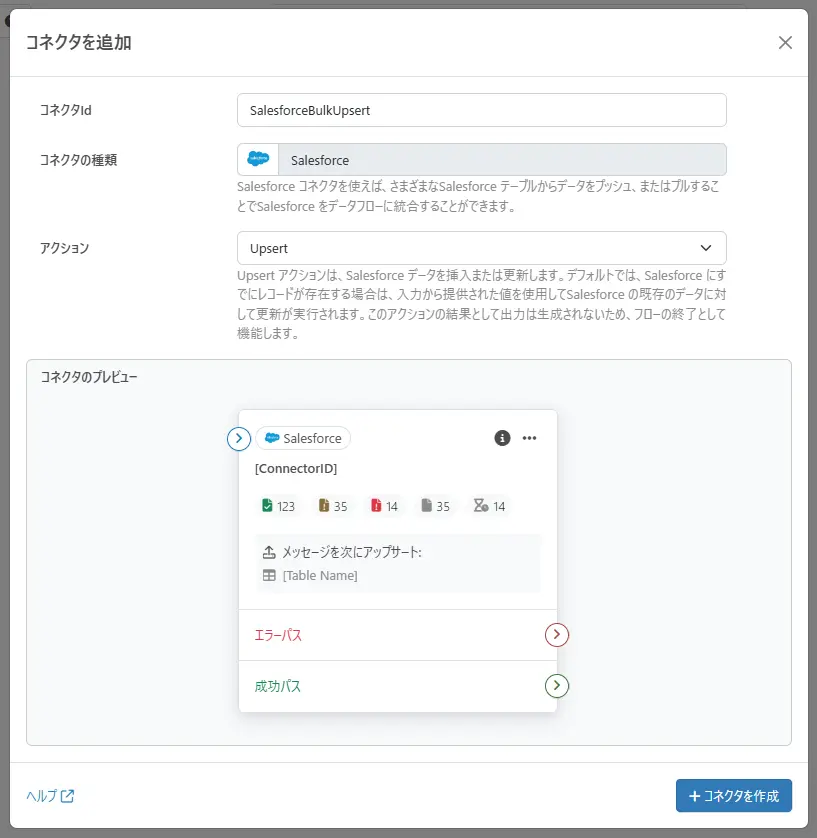Viewport: 817px width, 838px height.
Task: Open the ellipsis menu on the connector card
Action: click(x=530, y=438)
